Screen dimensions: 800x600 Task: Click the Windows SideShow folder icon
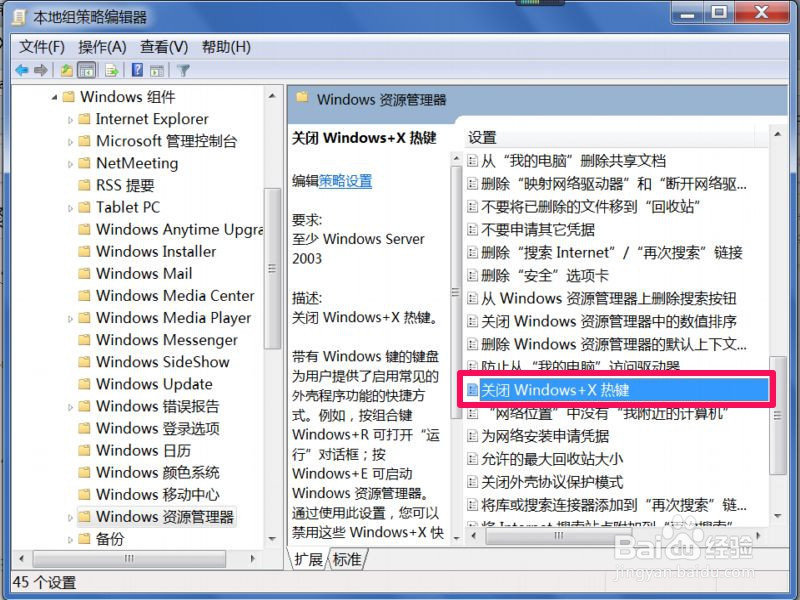[x=84, y=362]
